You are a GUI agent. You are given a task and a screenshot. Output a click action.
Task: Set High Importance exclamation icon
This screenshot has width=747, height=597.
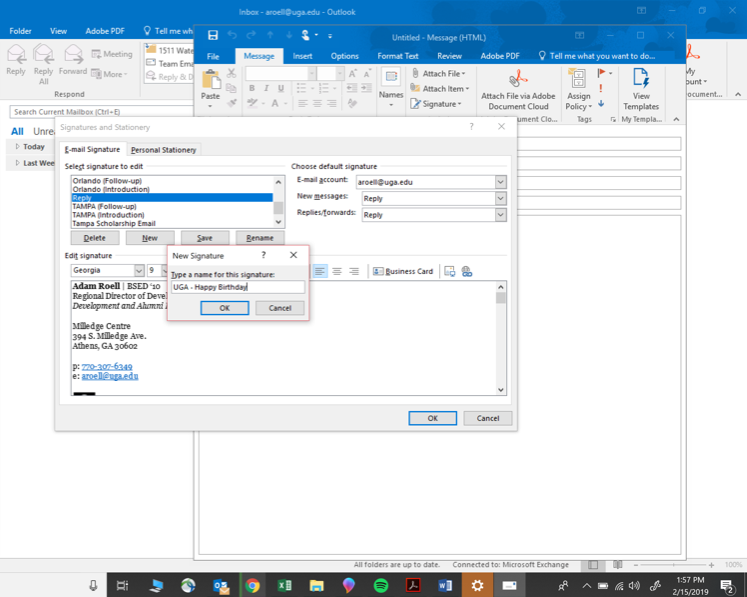point(601,88)
